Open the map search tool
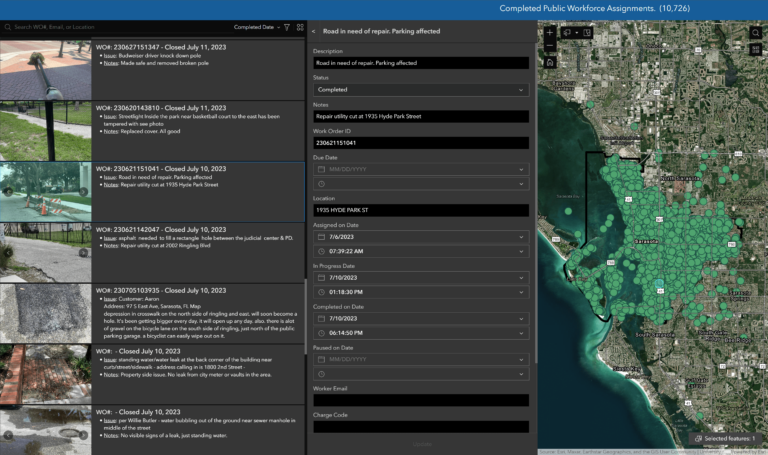 point(757,33)
